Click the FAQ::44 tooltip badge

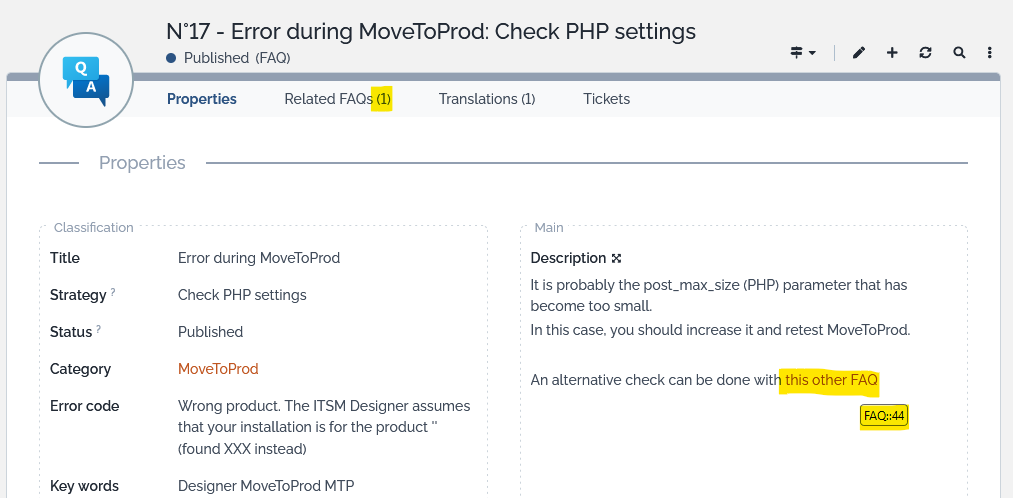pos(884,416)
